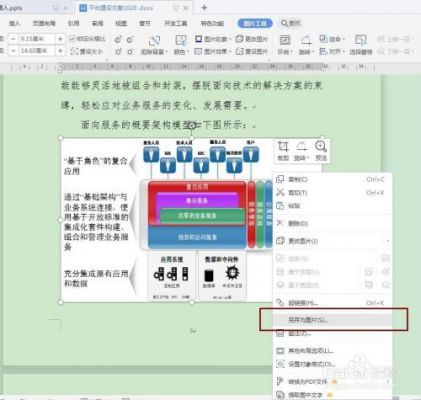Screen dimensions: 421x400
Task: Choose Paste (粘贴) in the context menu
Action: point(332,206)
